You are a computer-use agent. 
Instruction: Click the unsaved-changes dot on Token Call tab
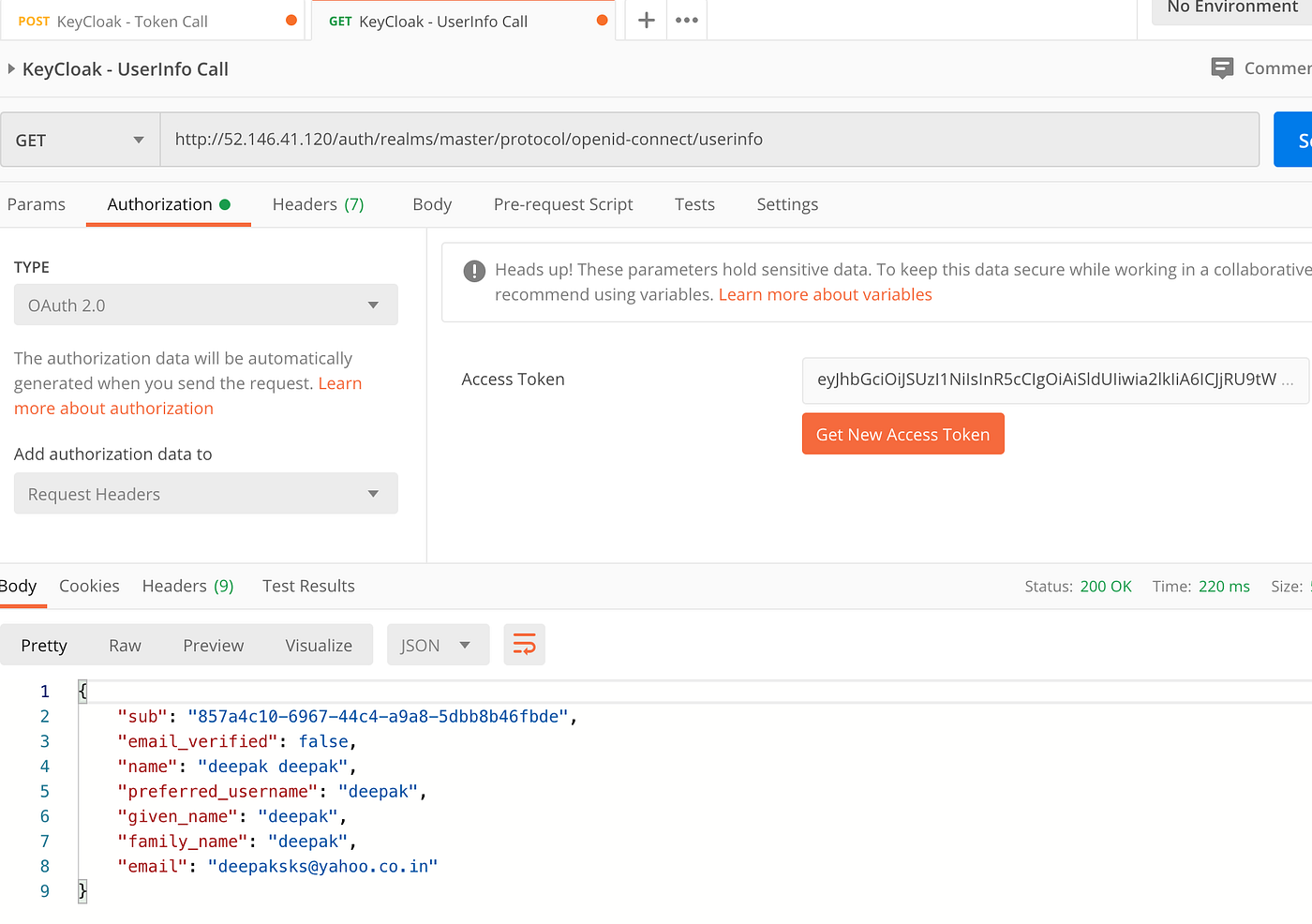(291, 19)
